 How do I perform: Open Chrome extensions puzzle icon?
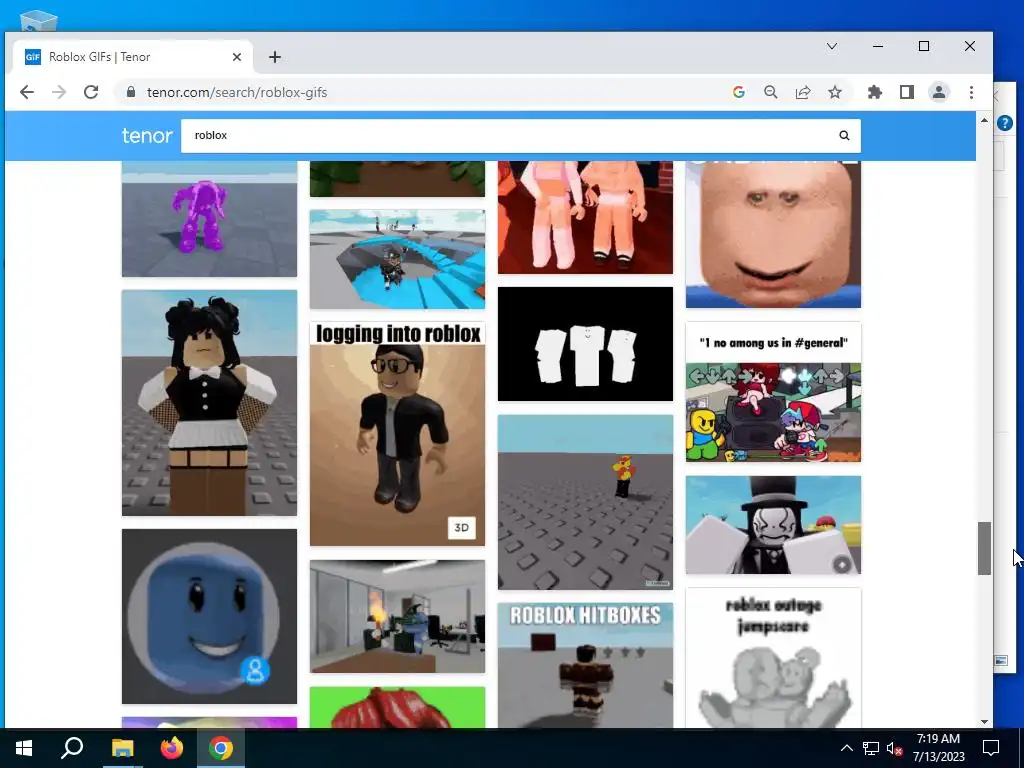coord(874,92)
